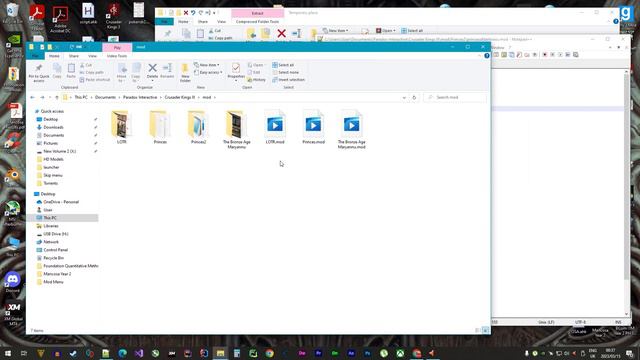Open Adobe Acrobat DC desktop shortcut
The image size is (640, 360).
[60, 19]
